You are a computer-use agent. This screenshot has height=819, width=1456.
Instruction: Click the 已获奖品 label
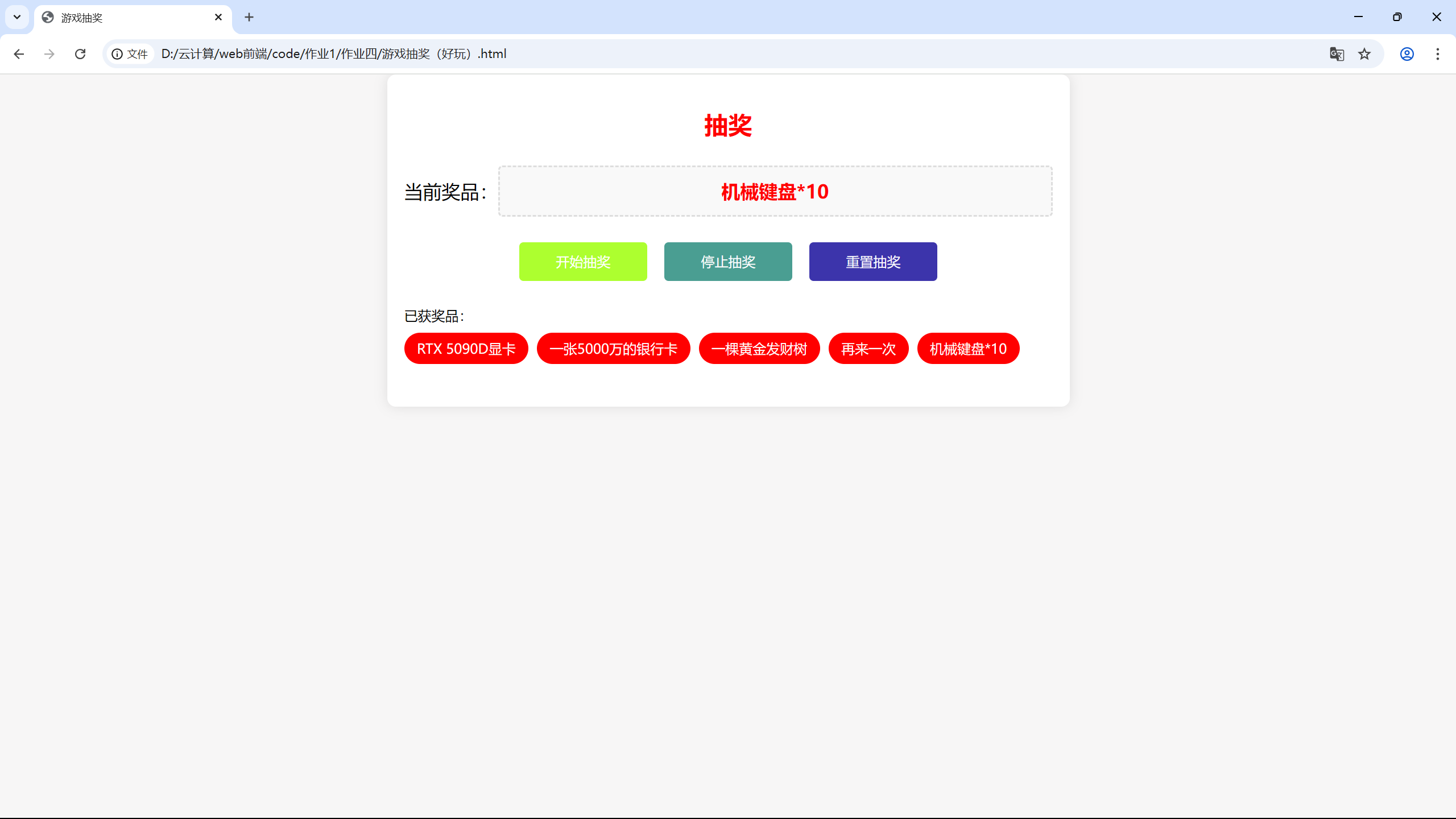435,316
